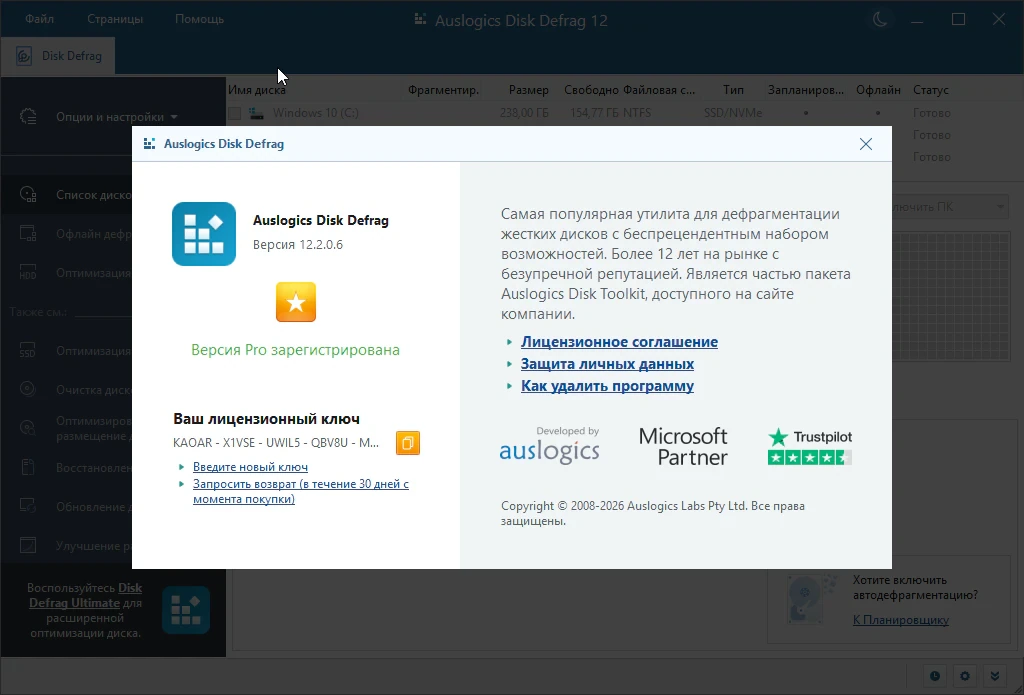Viewport: 1024px width, 695px height.
Task: Click the orange Pro star badge
Action: [296, 302]
